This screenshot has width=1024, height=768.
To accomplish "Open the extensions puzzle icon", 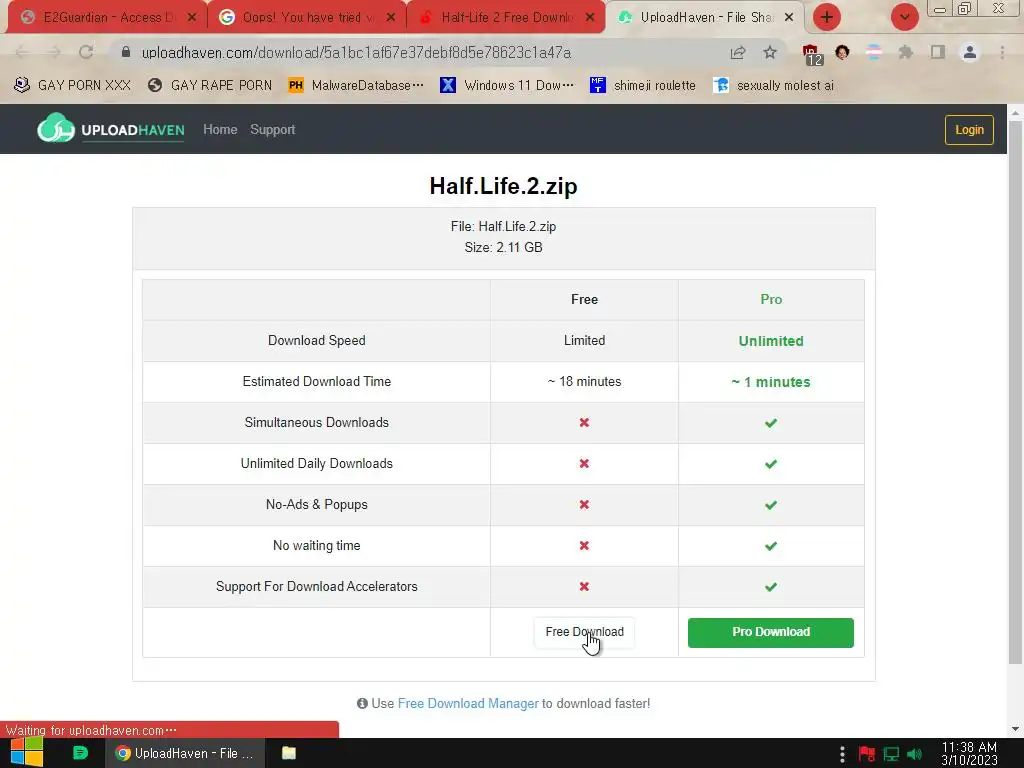I will pos(905,52).
